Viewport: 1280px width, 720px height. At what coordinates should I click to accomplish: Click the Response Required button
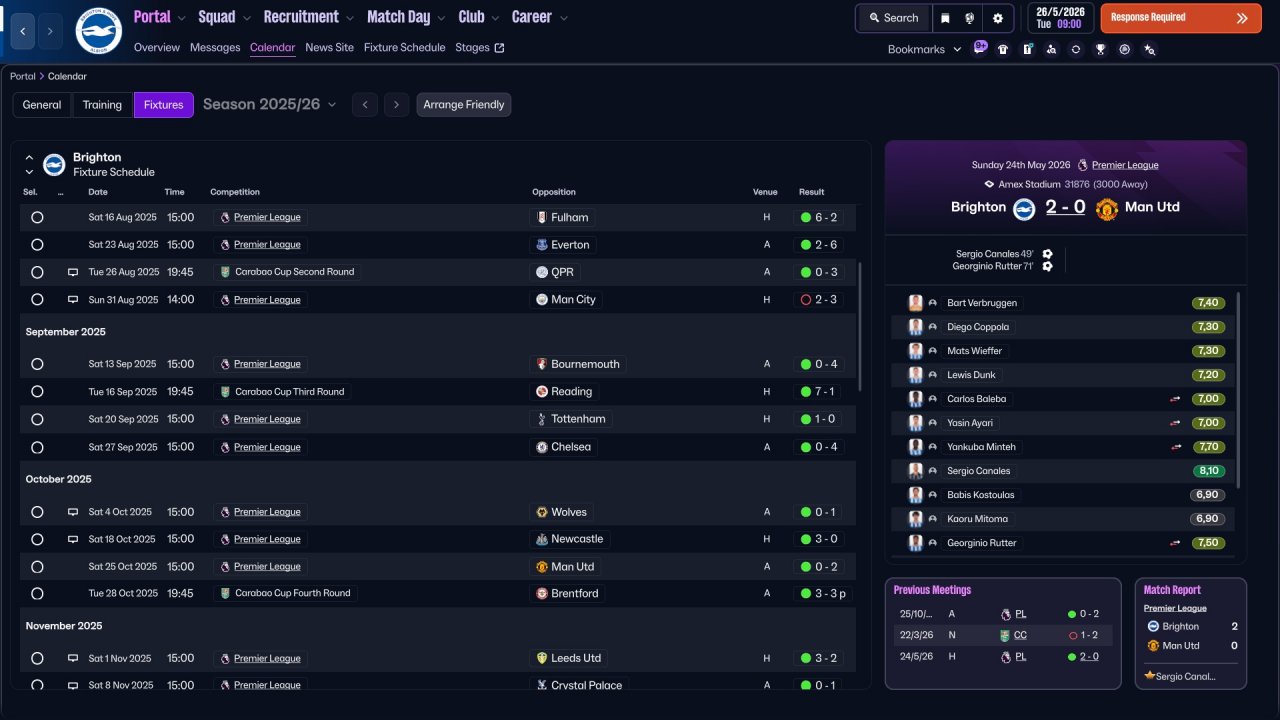1181,18
